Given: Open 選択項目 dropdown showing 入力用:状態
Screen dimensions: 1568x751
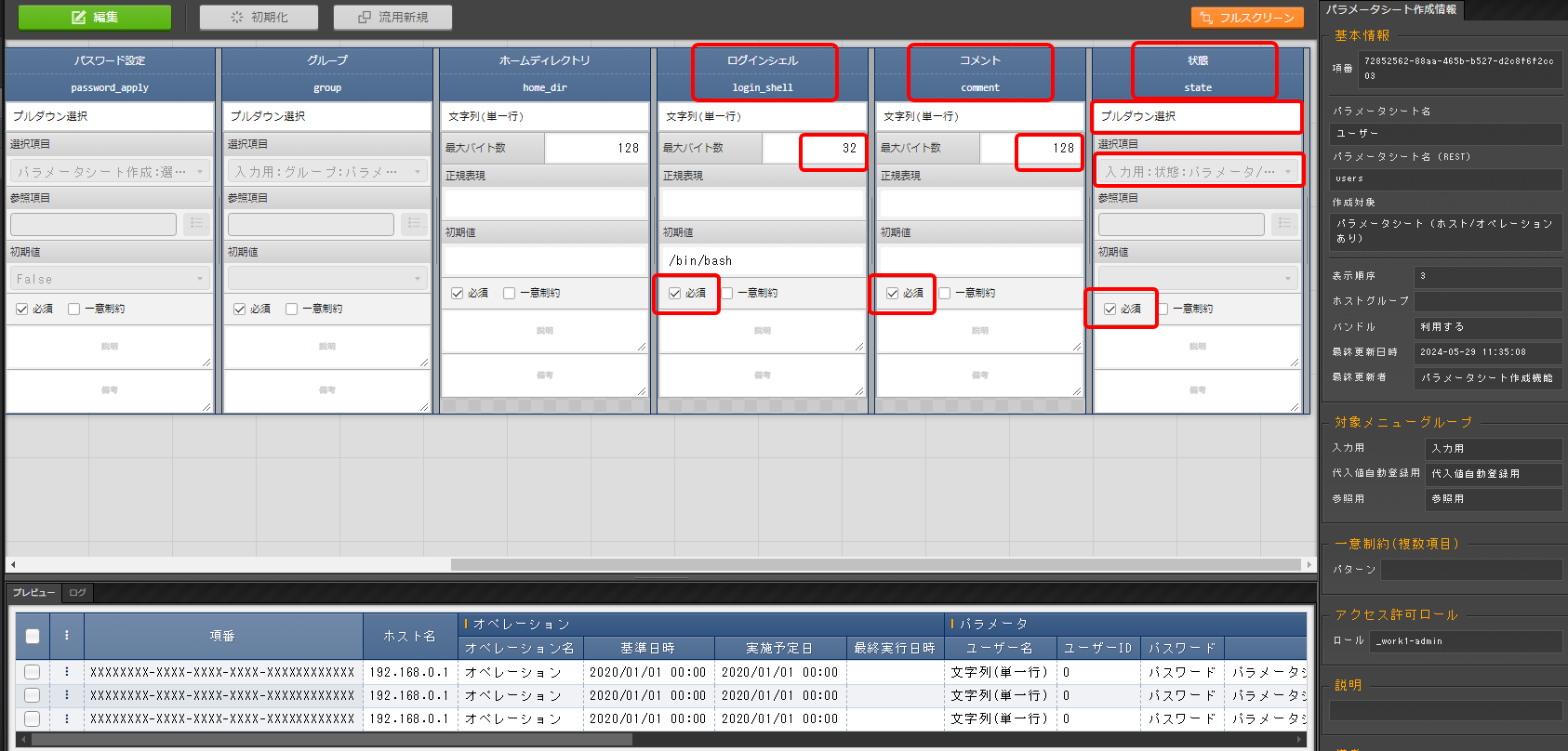Looking at the screenshot, I should click(1198, 172).
